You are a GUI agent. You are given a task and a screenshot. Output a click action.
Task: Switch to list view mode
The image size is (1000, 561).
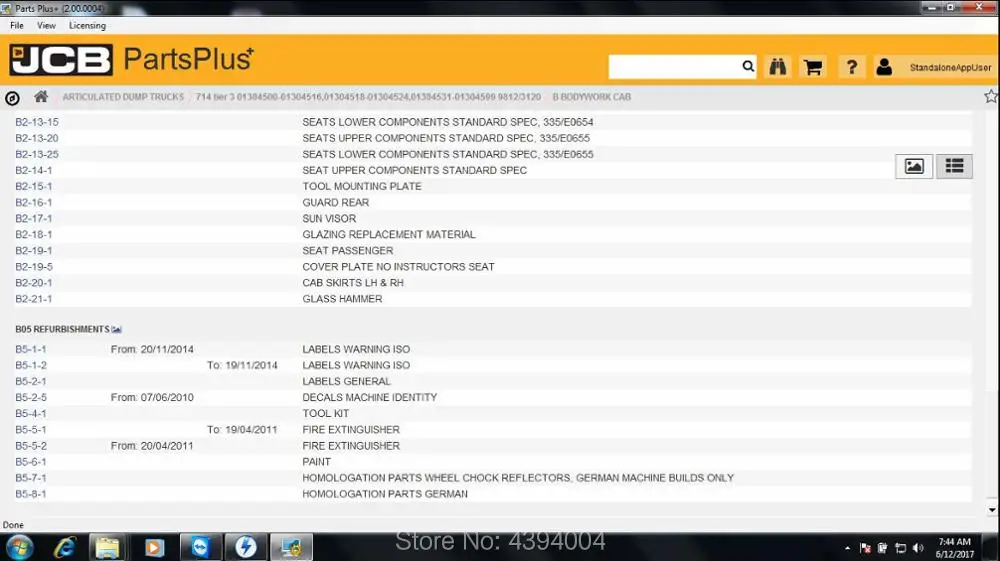point(954,166)
